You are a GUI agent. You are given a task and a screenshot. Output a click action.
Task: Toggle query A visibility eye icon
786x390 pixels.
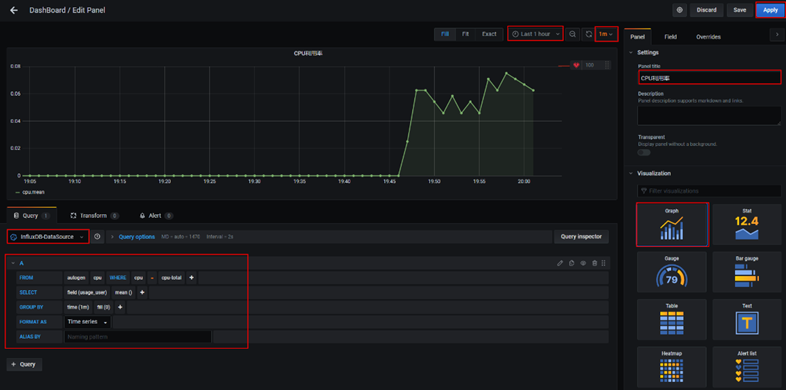[x=583, y=263]
